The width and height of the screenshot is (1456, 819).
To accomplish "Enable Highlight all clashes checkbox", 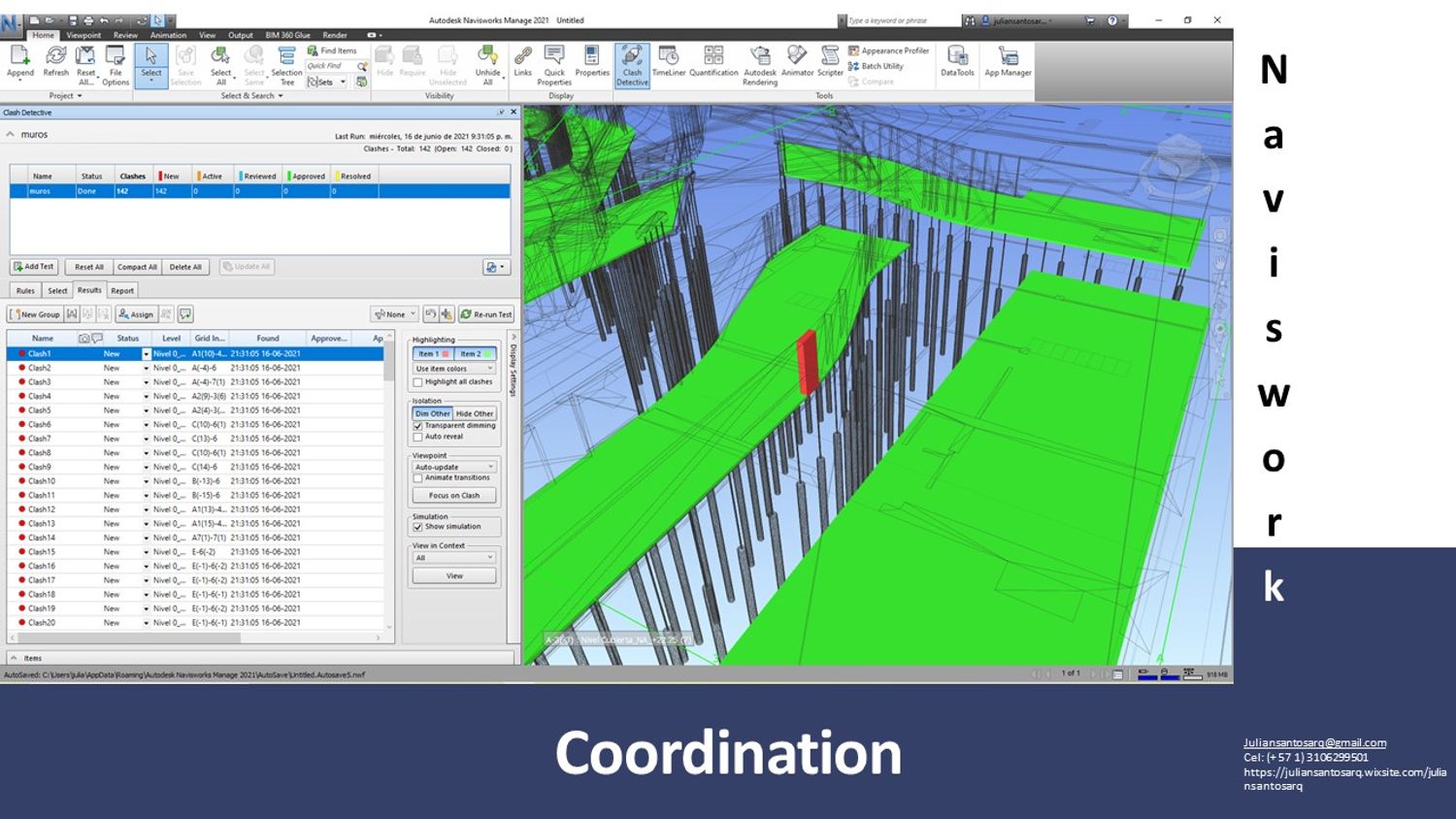I will (418, 382).
